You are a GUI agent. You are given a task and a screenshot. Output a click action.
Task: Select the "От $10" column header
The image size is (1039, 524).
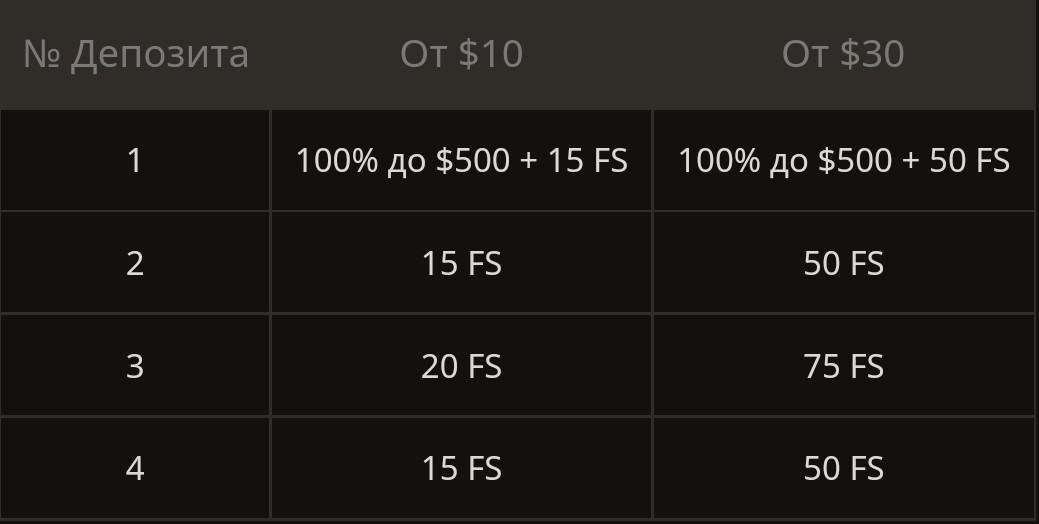click(x=461, y=54)
